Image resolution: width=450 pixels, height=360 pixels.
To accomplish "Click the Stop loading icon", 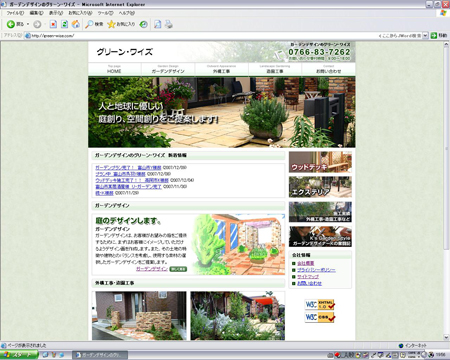I will 53,24.
